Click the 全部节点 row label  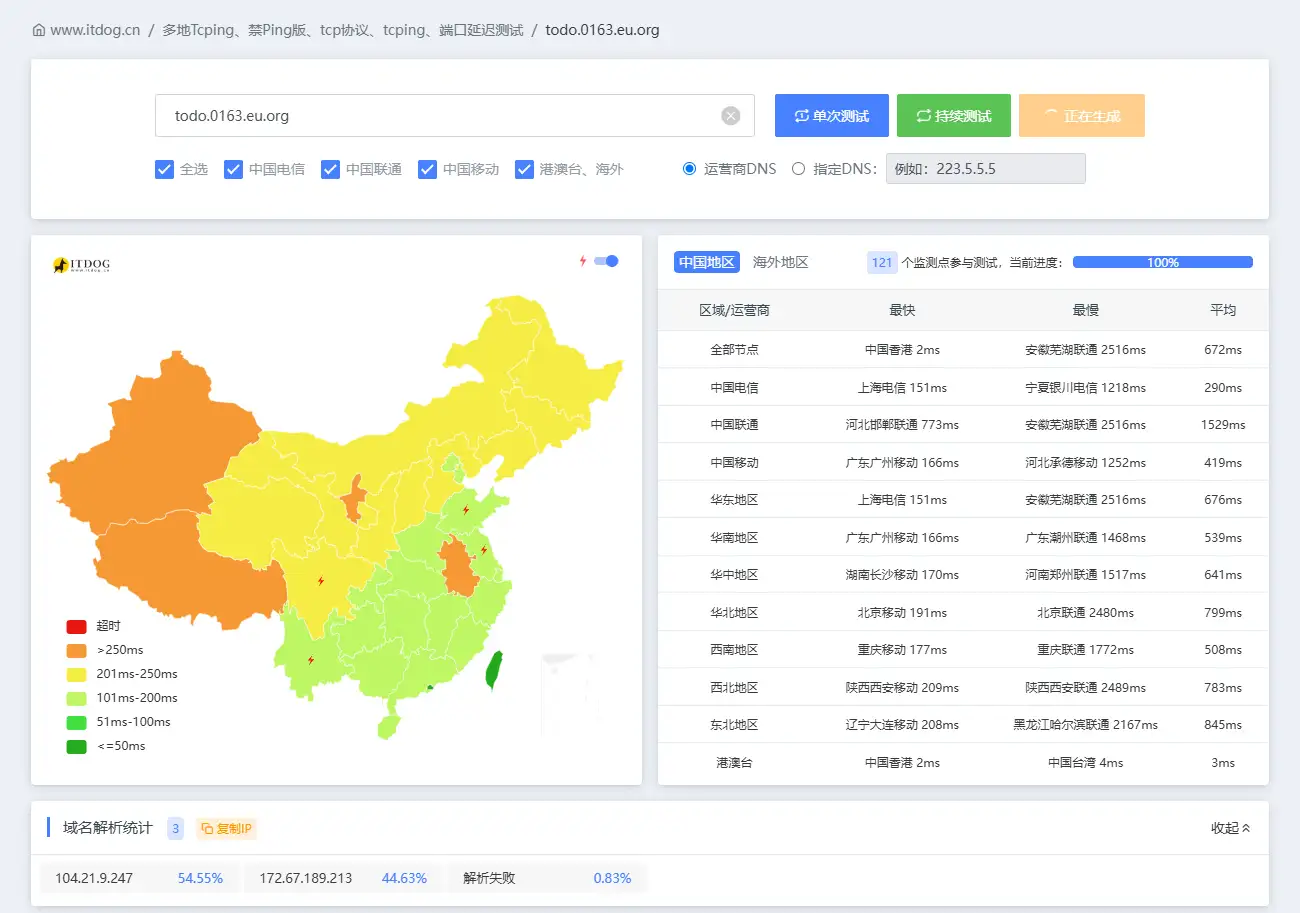click(x=735, y=350)
